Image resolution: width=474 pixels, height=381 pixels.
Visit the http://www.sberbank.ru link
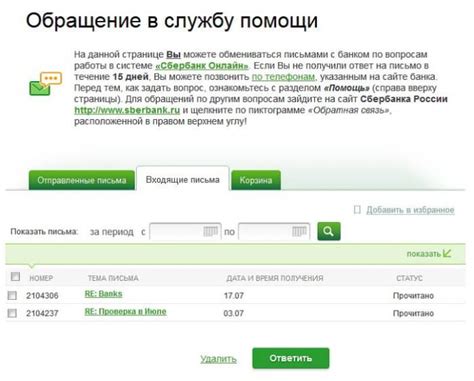tap(127, 110)
